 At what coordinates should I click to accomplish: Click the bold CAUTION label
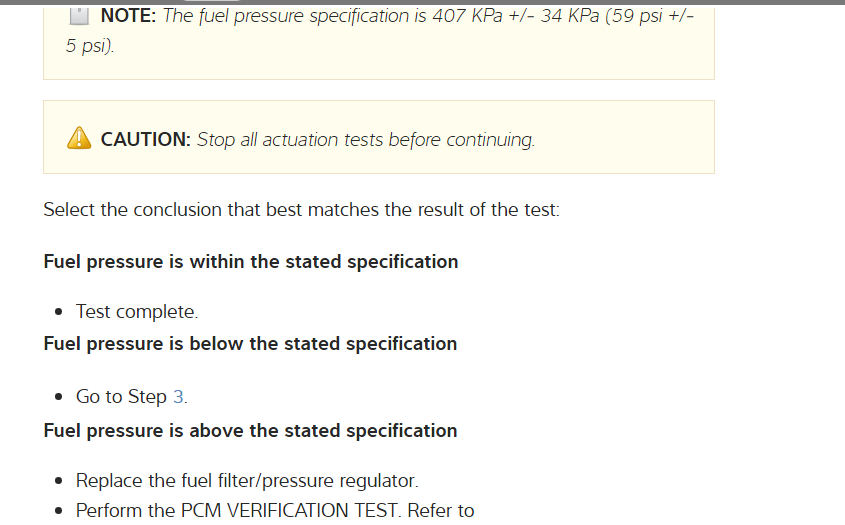(145, 140)
